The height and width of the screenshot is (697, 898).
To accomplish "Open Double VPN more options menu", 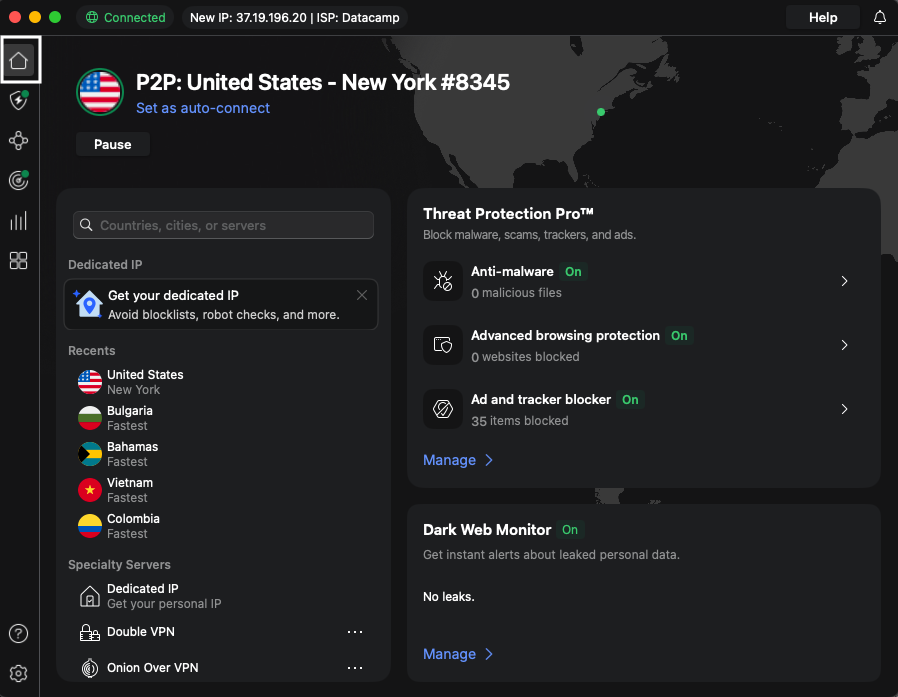I will tap(355, 632).
